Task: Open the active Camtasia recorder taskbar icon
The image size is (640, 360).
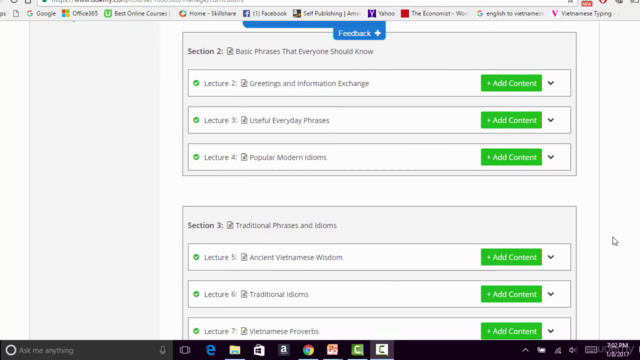Action: pyautogui.click(x=382, y=350)
